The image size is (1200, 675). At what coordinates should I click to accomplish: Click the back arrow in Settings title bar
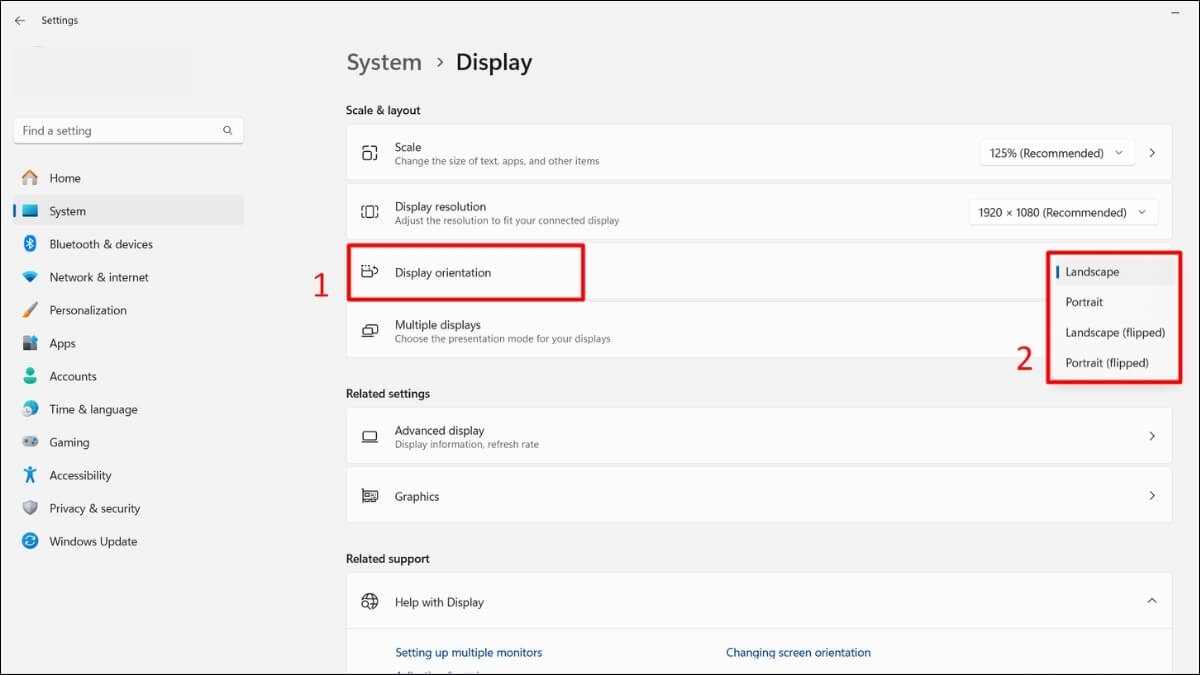tap(19, 20)
